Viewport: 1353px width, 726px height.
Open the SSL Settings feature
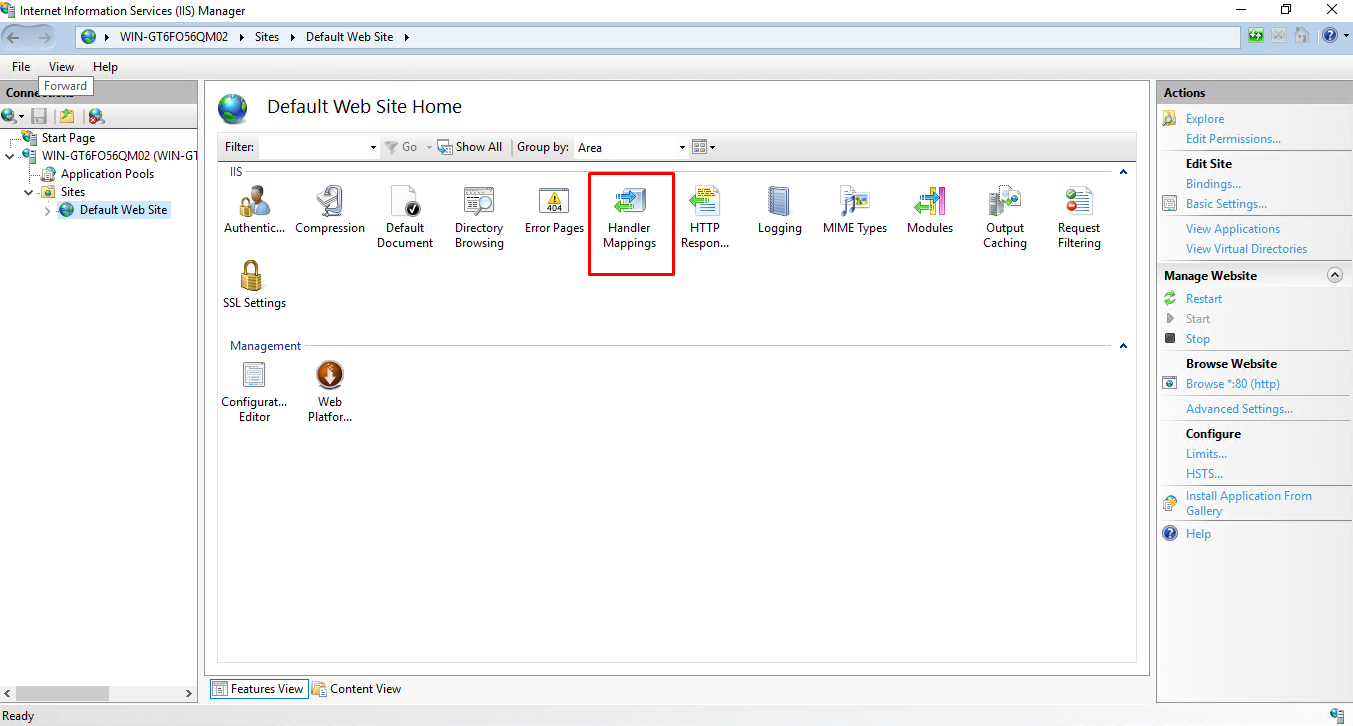point(254,285)
